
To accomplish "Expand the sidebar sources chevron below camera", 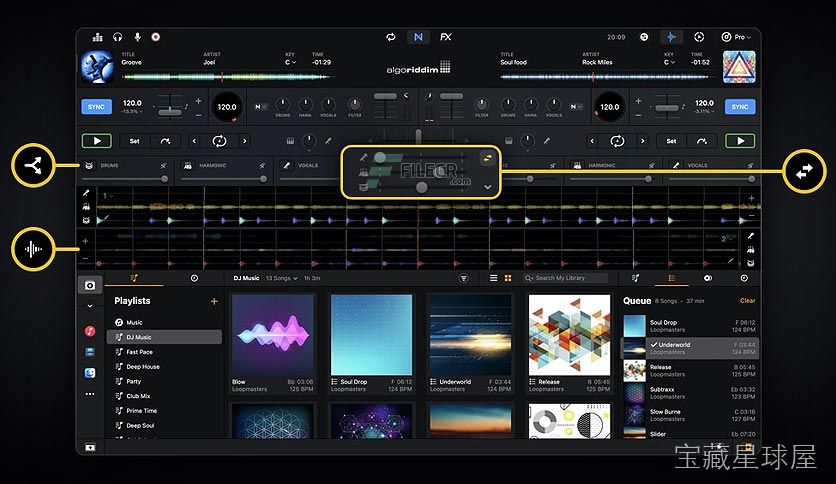I will click(90, 306).
